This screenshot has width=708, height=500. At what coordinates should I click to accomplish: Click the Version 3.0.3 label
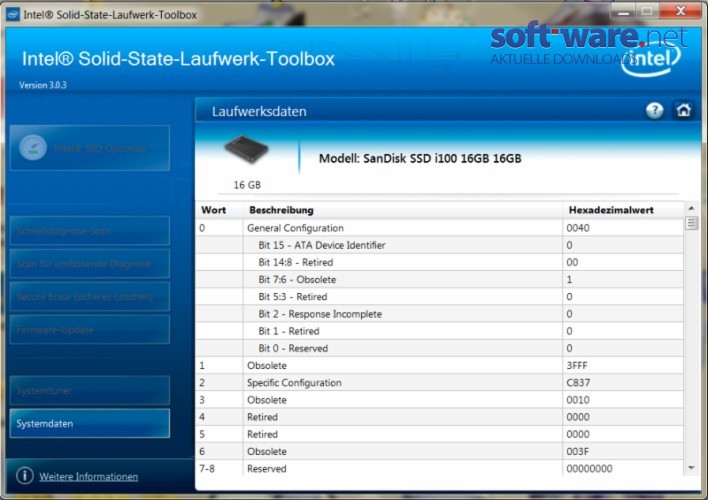coord(42,85)
